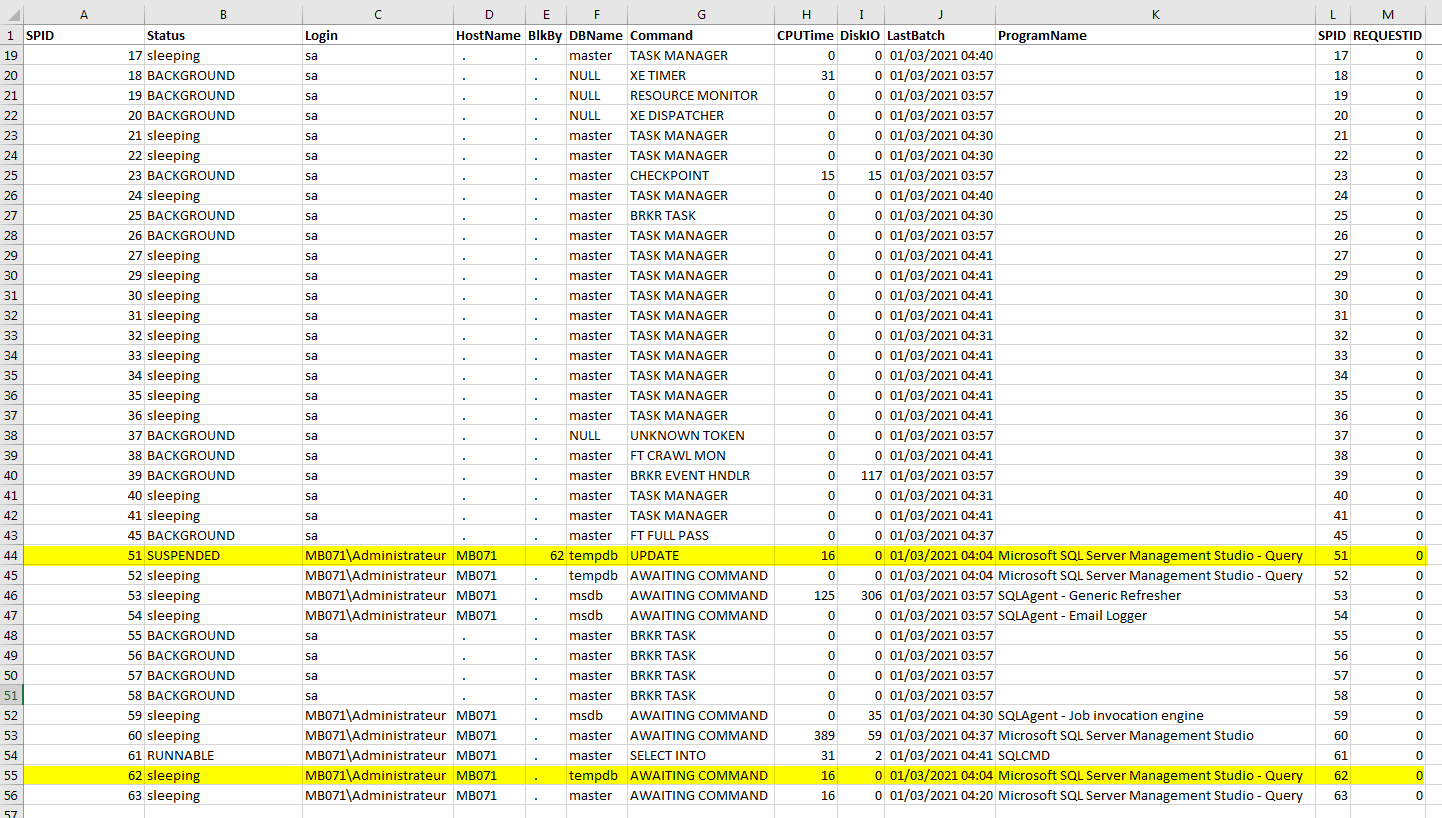Click the 'Login' header cell
1442x818 pixels.
(x=378, y=35)
